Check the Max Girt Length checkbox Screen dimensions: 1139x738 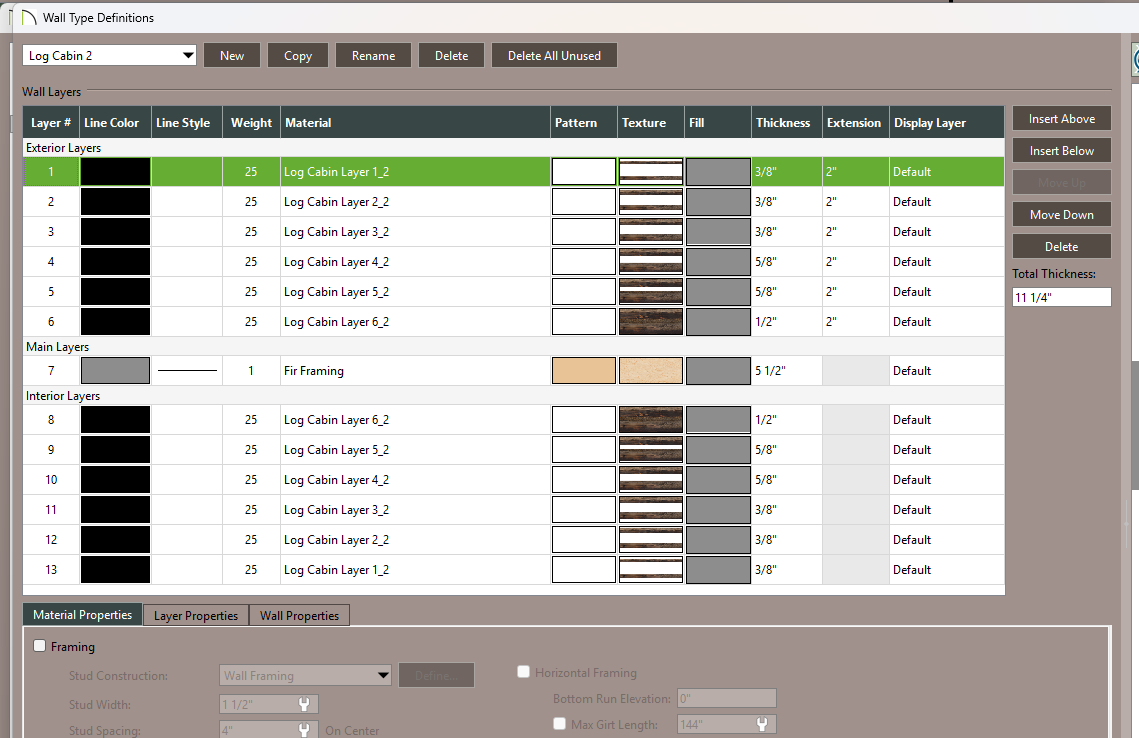(560, 724)
